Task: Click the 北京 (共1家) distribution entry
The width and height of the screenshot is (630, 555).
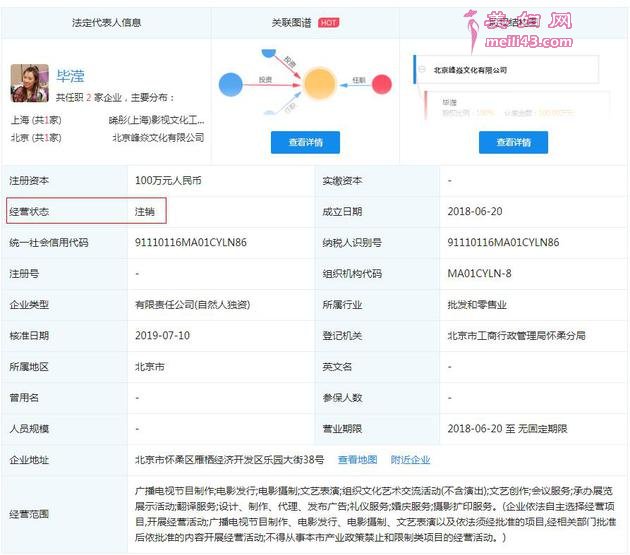Action: click(36, 137)
